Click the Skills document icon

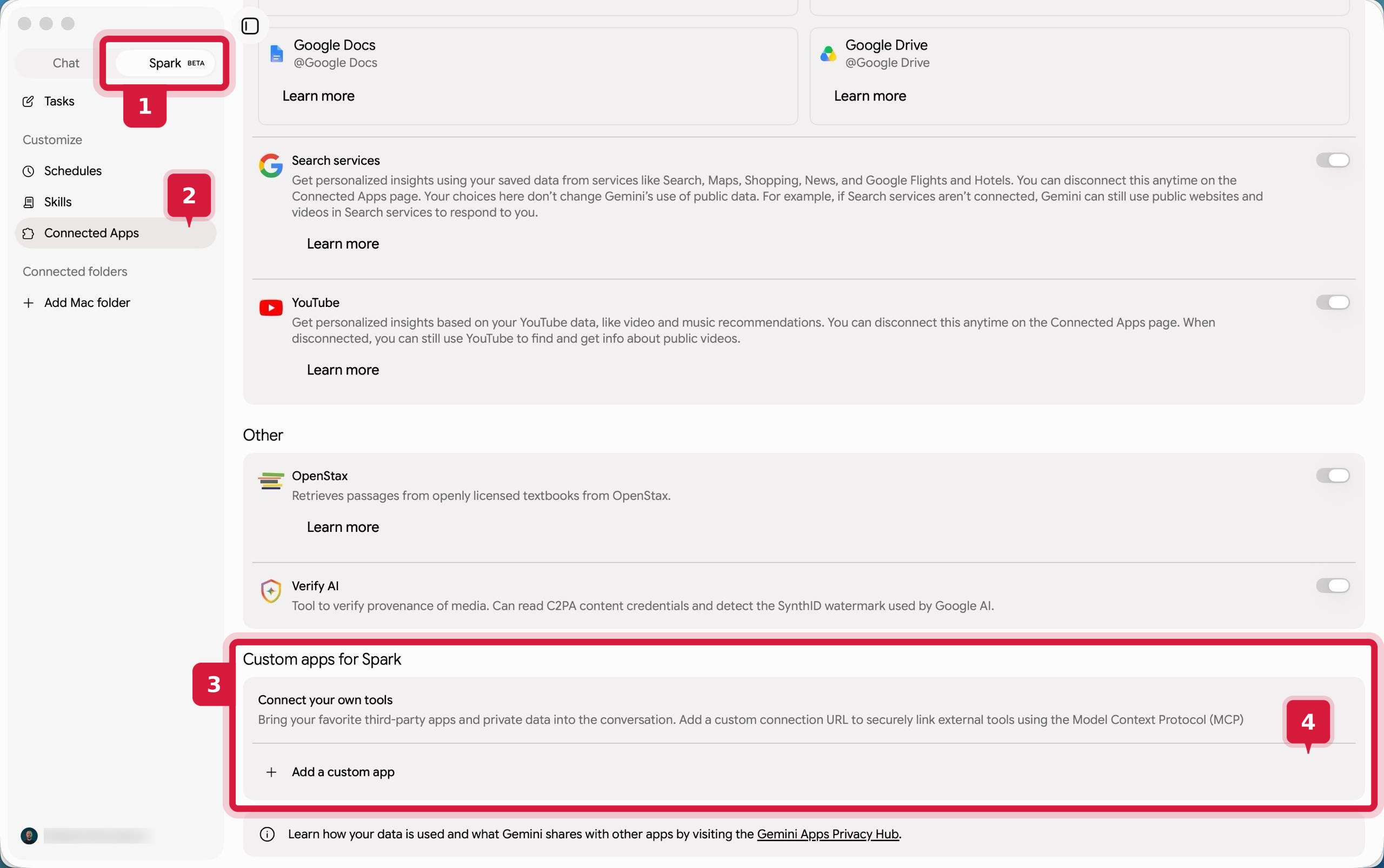[x=28, y=202]
